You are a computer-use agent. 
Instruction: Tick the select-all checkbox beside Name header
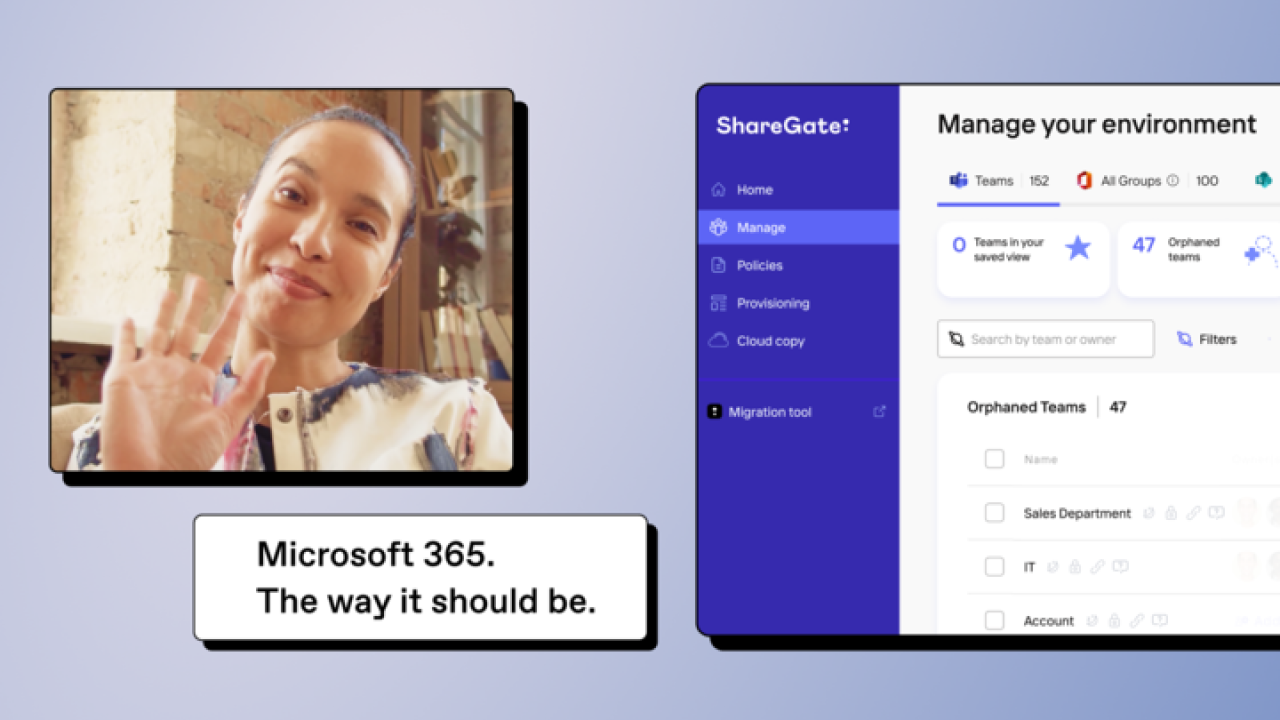[994, 459]
